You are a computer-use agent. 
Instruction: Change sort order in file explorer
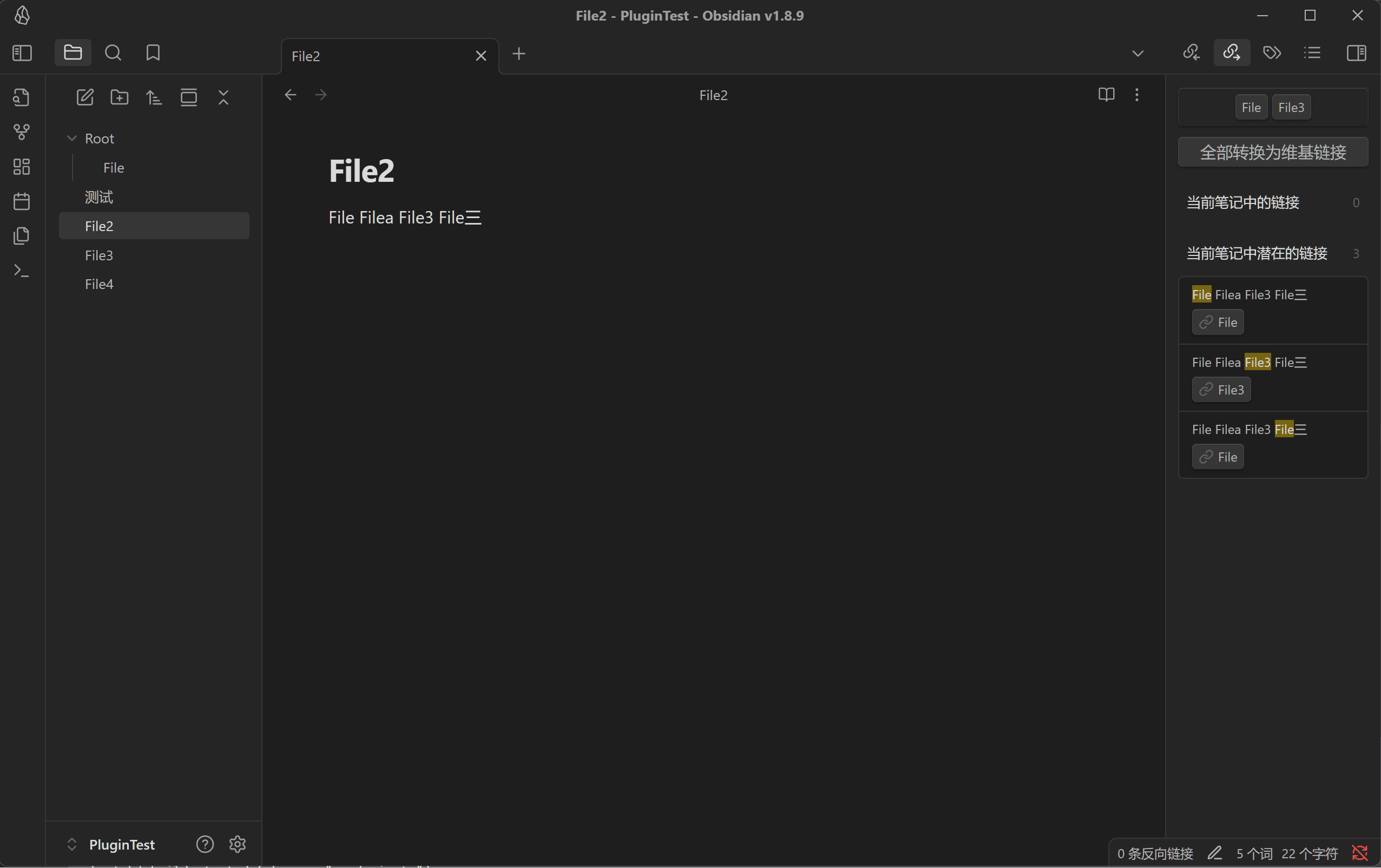154,97
